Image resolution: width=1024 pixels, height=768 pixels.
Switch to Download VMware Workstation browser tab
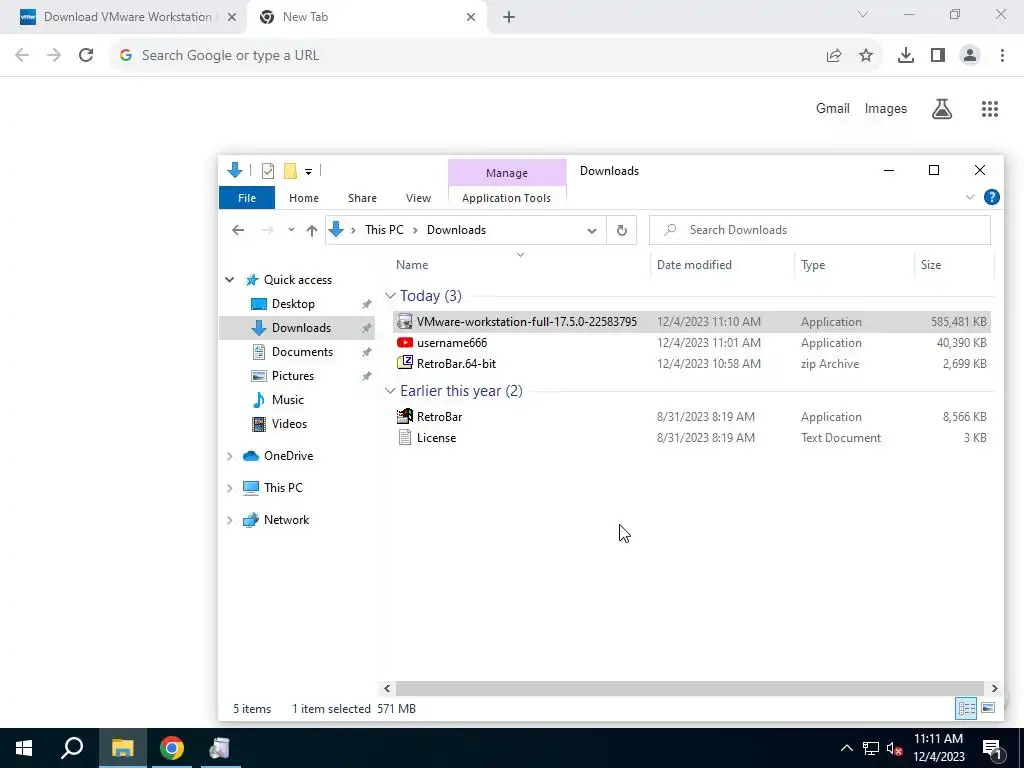coord(127,17)
